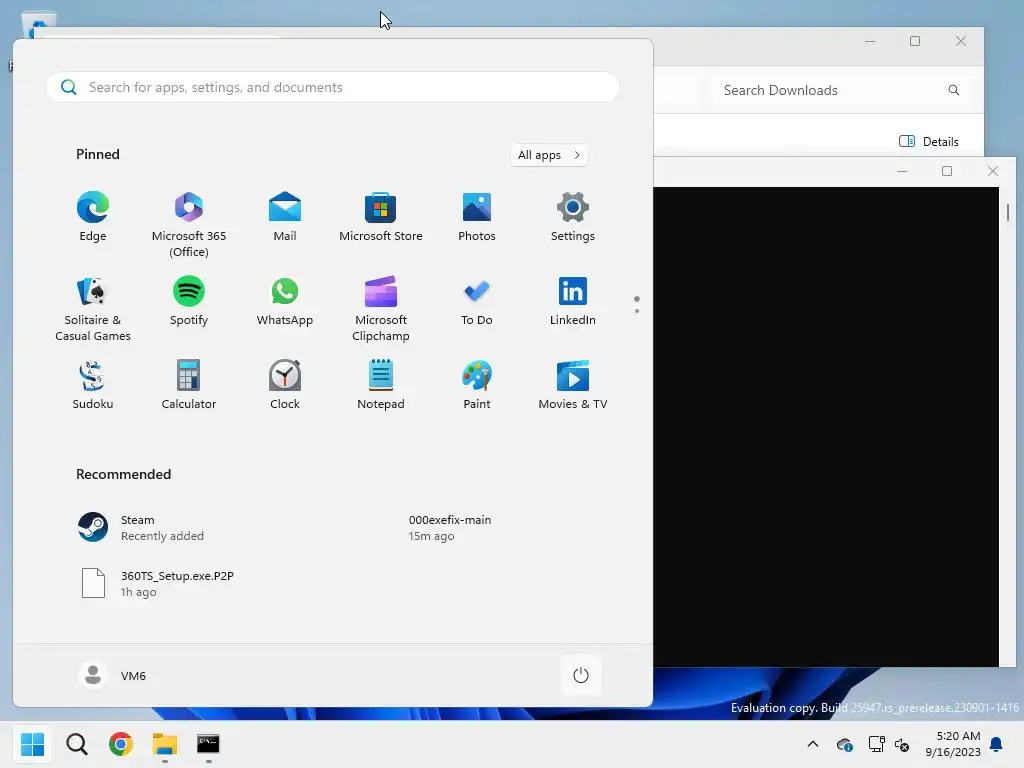Open taskbar Search magnifier
The image size is (1024, 768).
point(77,744)
